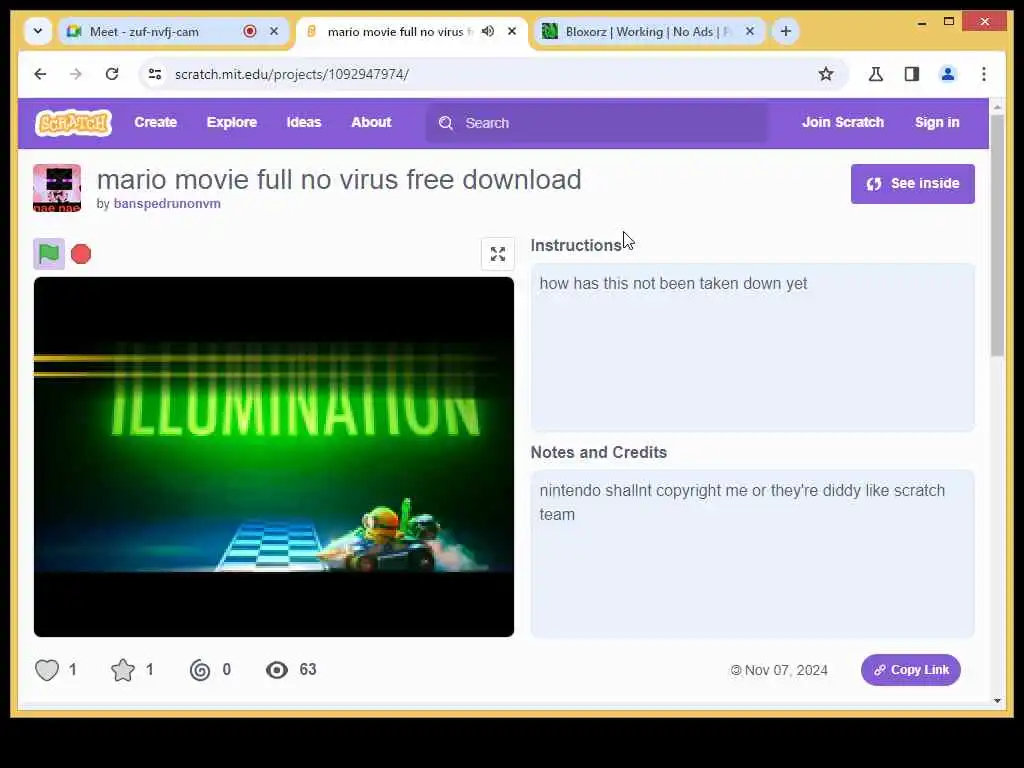Click Join Scratch
The height and width of the screenshot is (768, 1024).
[842, 122]
